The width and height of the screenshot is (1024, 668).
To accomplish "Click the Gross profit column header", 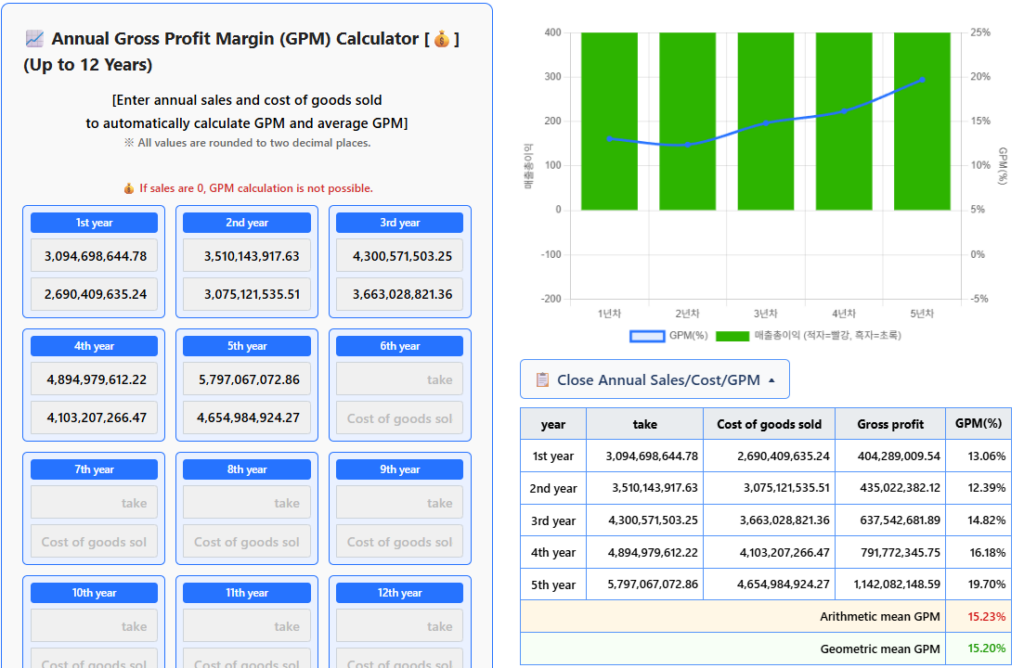I will (x=890, y=424).
